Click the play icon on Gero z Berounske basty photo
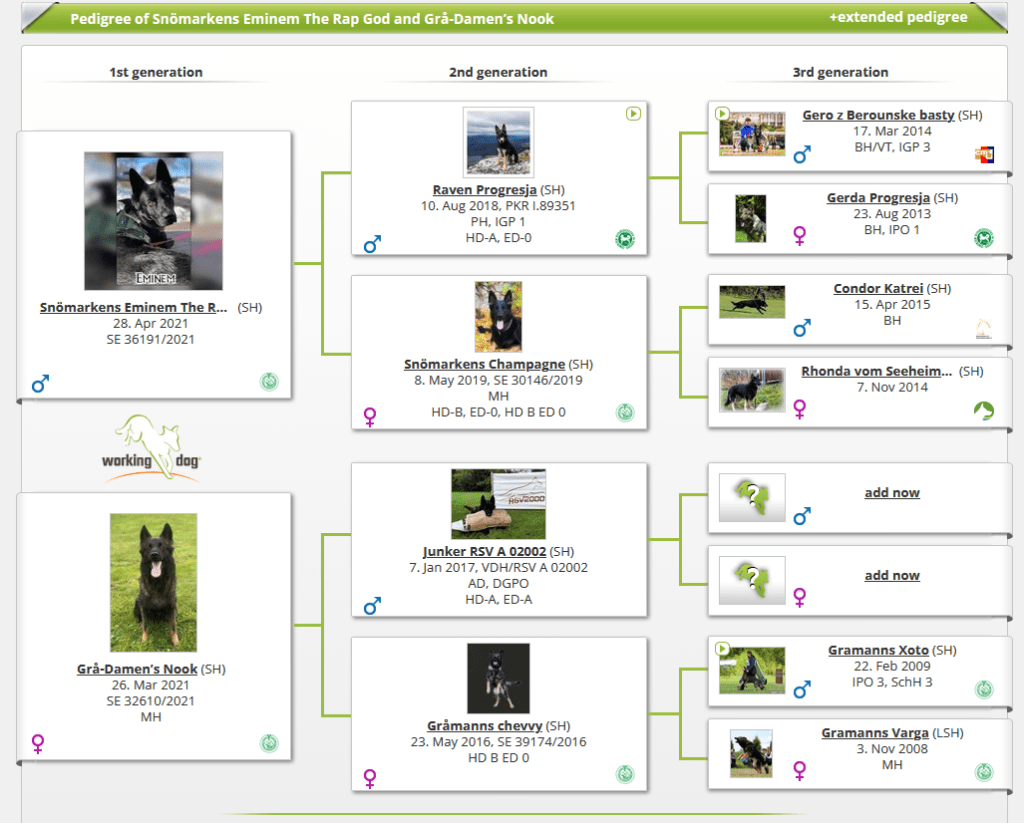 [x=723, y=114]
